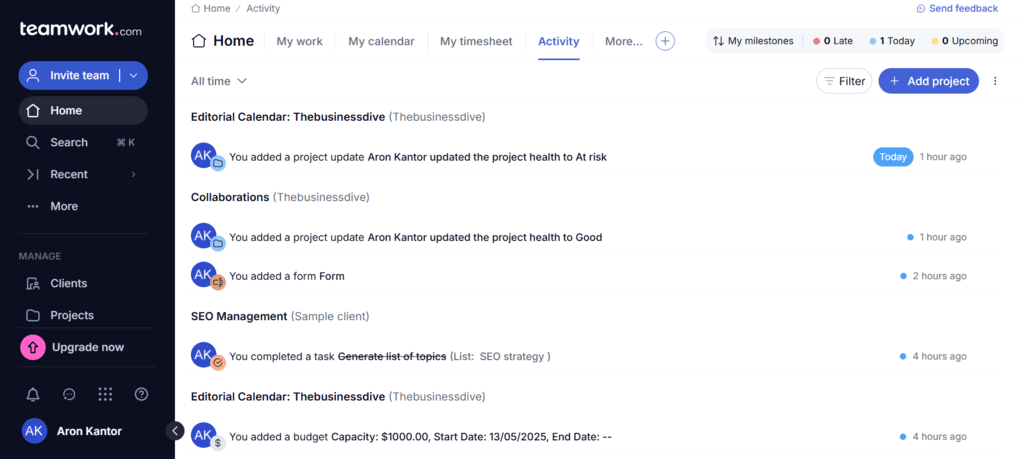
Task: Open the Form link in activity
Action: coord(332,276)
